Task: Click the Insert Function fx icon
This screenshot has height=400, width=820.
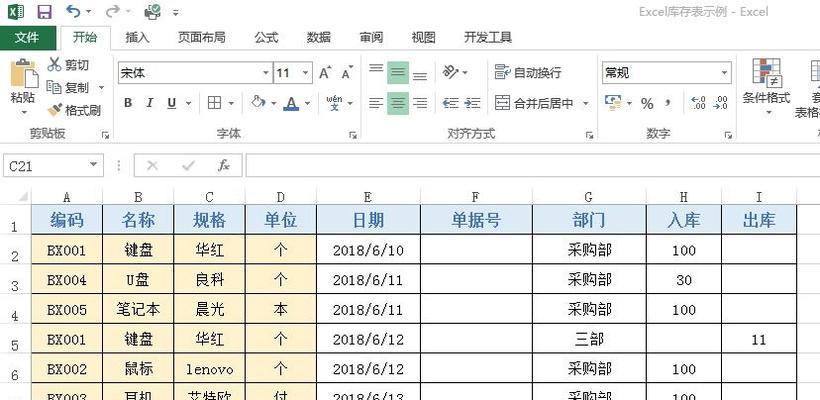Action: click(224, 166)
